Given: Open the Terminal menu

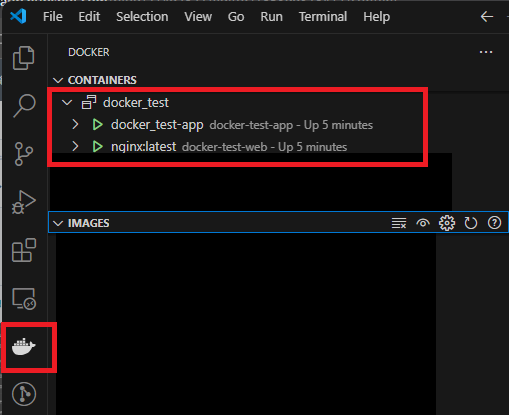Looking at the screenshot, I should point(323,16).
